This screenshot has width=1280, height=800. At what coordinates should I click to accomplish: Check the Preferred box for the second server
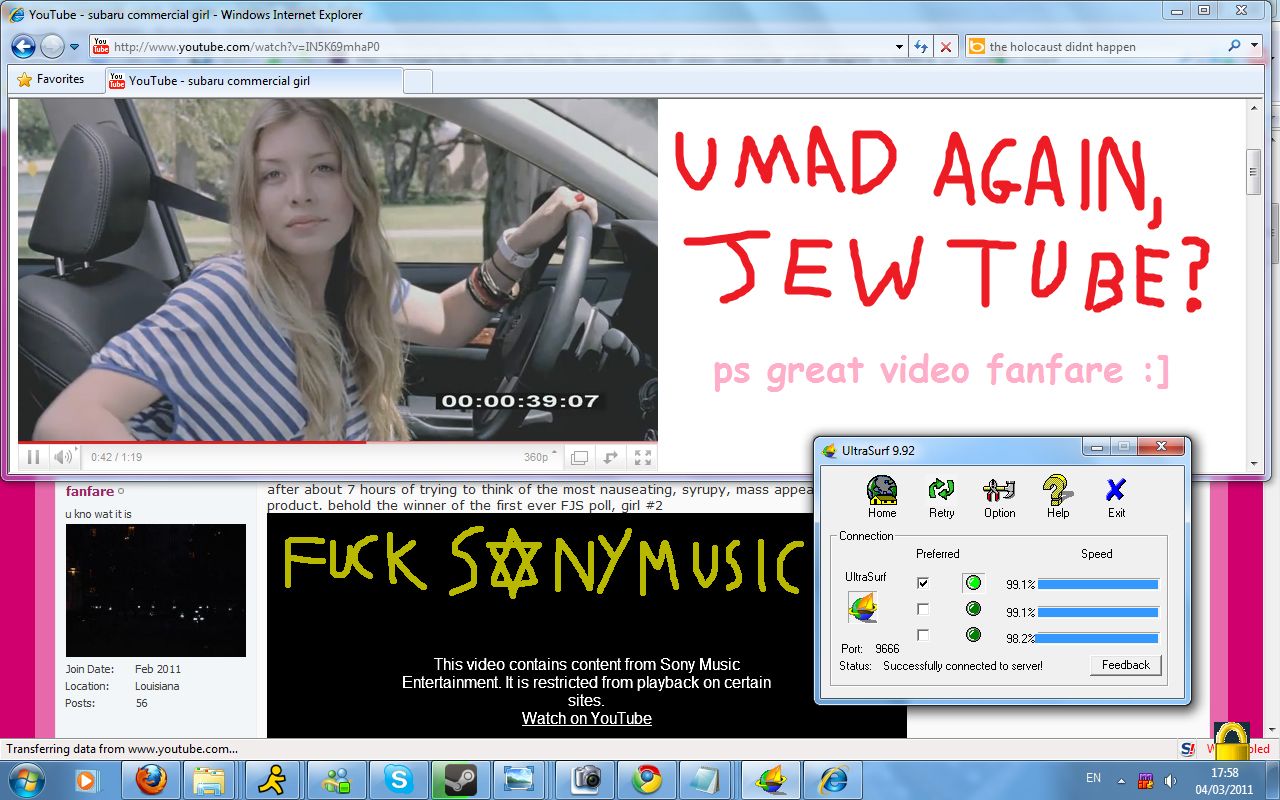pyautogui.click(x=923, y=609)
